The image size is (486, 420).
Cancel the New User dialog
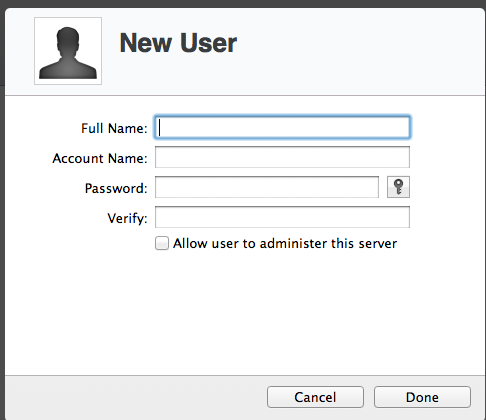315,397
